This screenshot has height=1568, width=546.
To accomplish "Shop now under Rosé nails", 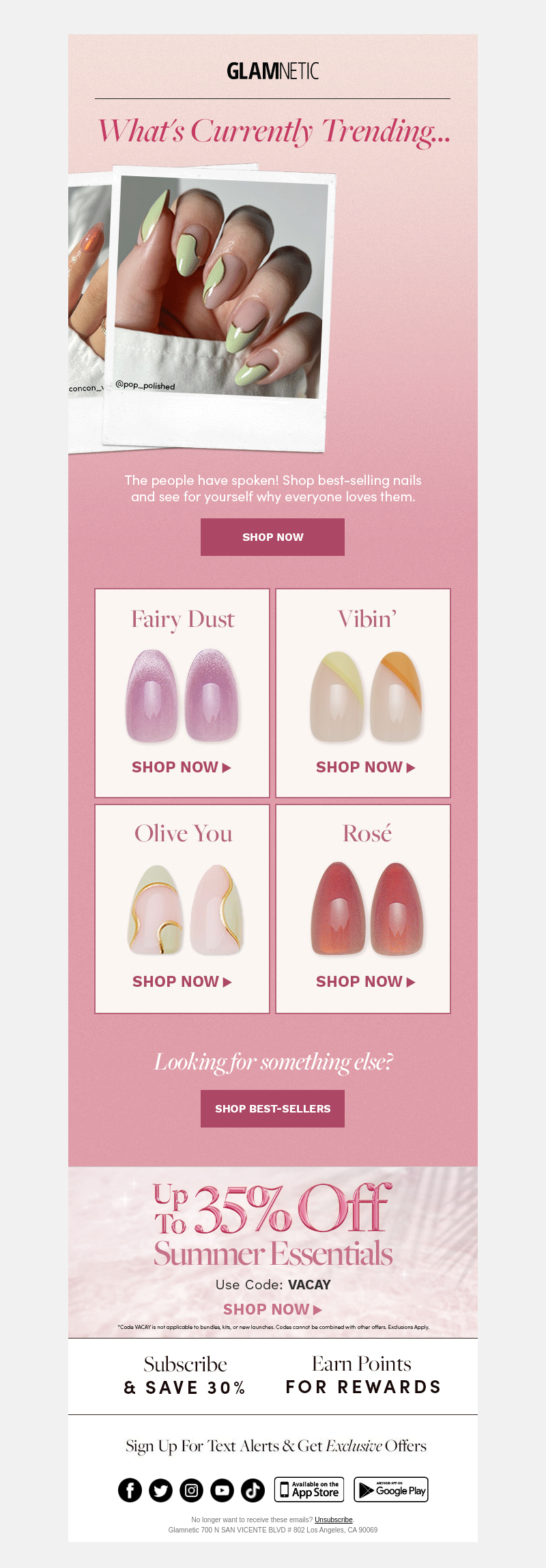I will coord(366,981).
